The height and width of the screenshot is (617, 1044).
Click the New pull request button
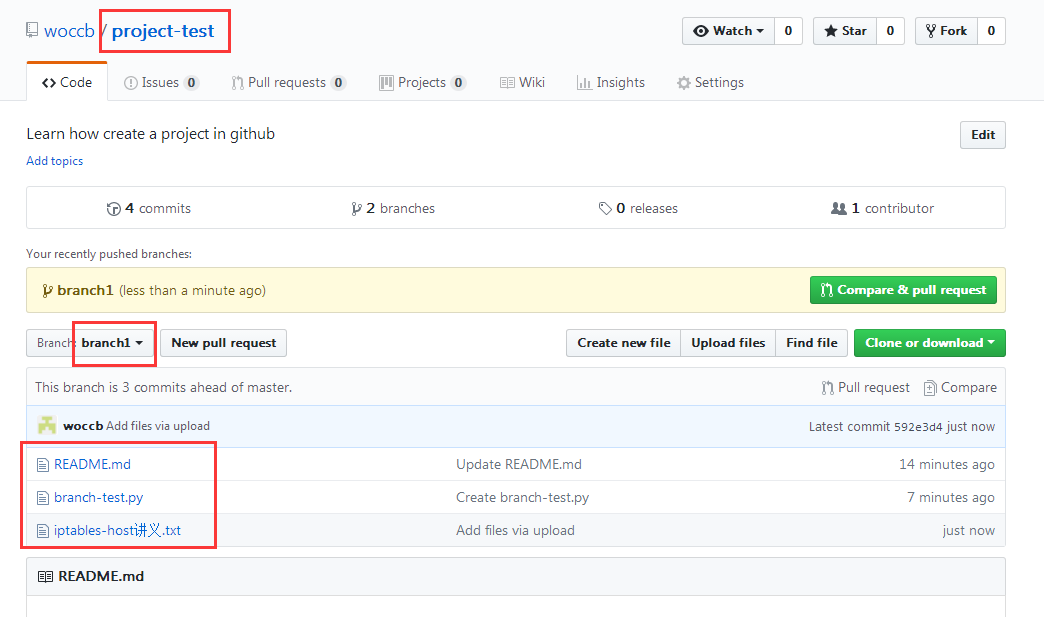224,343
